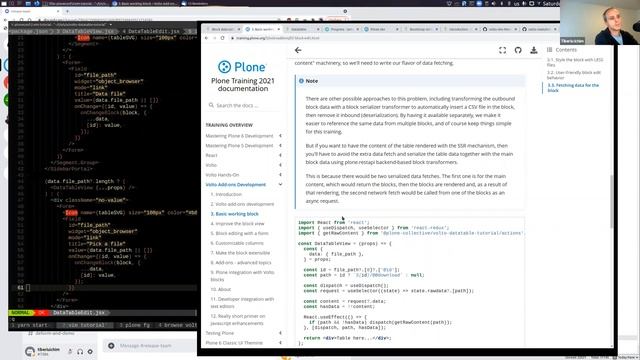This screenshot has width=640, height=360.
Task: Expand the Volto Hands-On section
Action: pyautogui.click(x=280, y=175)
